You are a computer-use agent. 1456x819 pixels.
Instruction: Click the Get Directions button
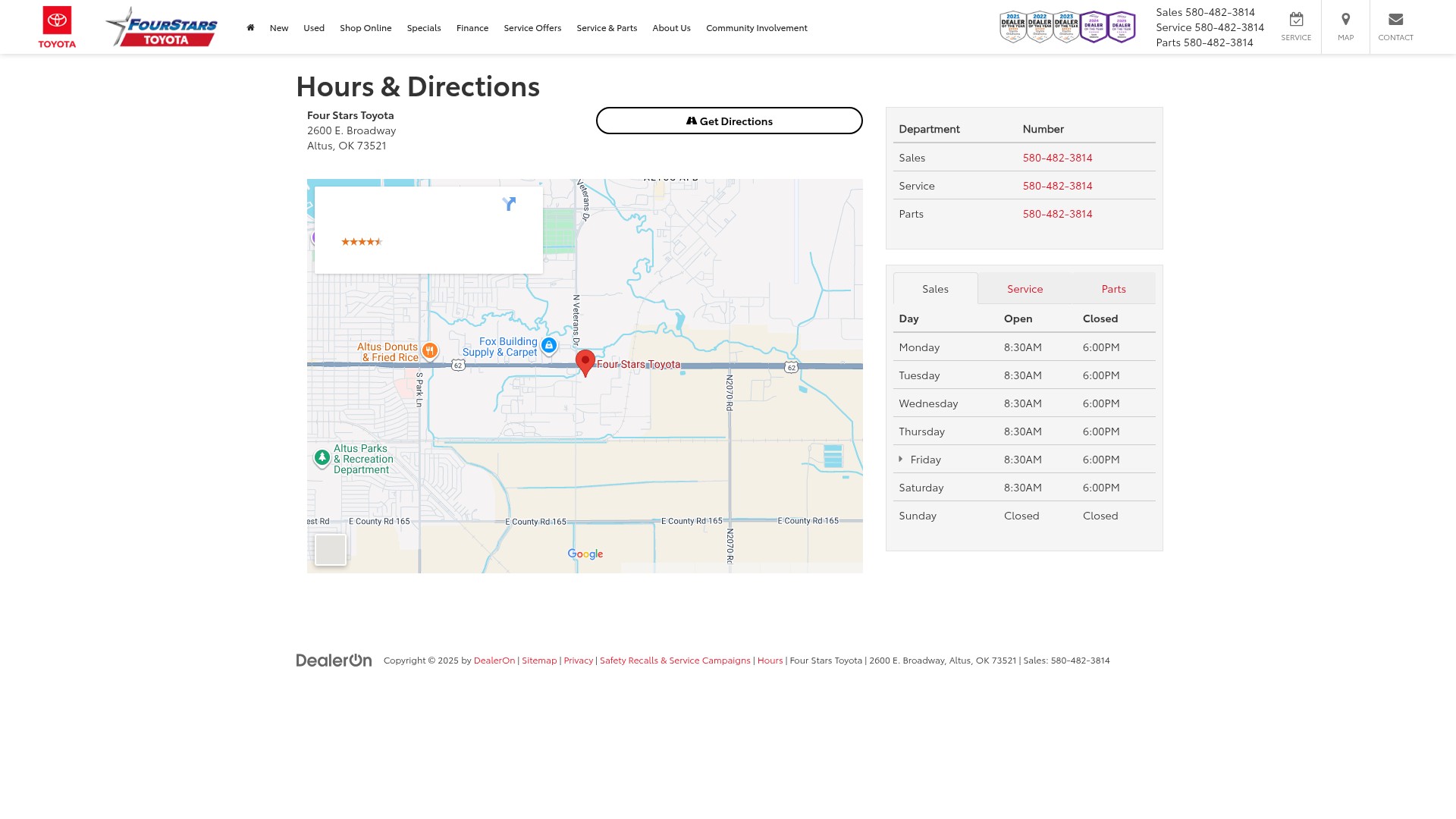click(x=729, y=121)
